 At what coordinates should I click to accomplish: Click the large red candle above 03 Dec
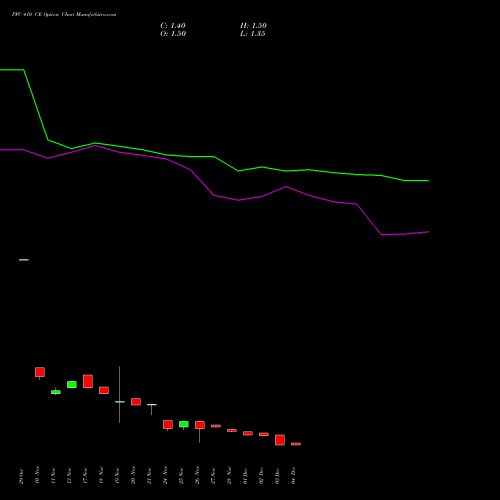point(280,440)
